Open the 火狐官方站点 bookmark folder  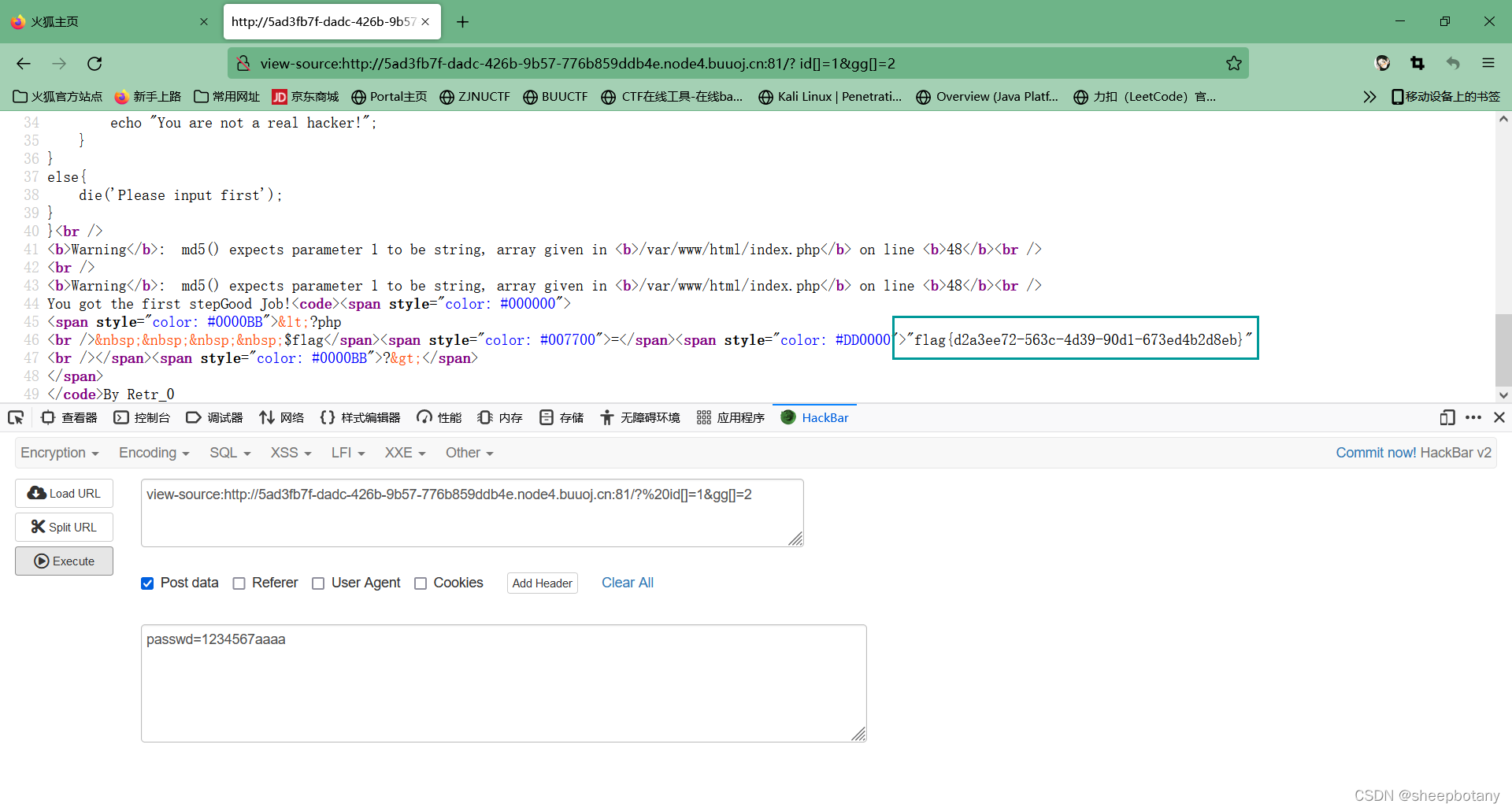point(58,97)
